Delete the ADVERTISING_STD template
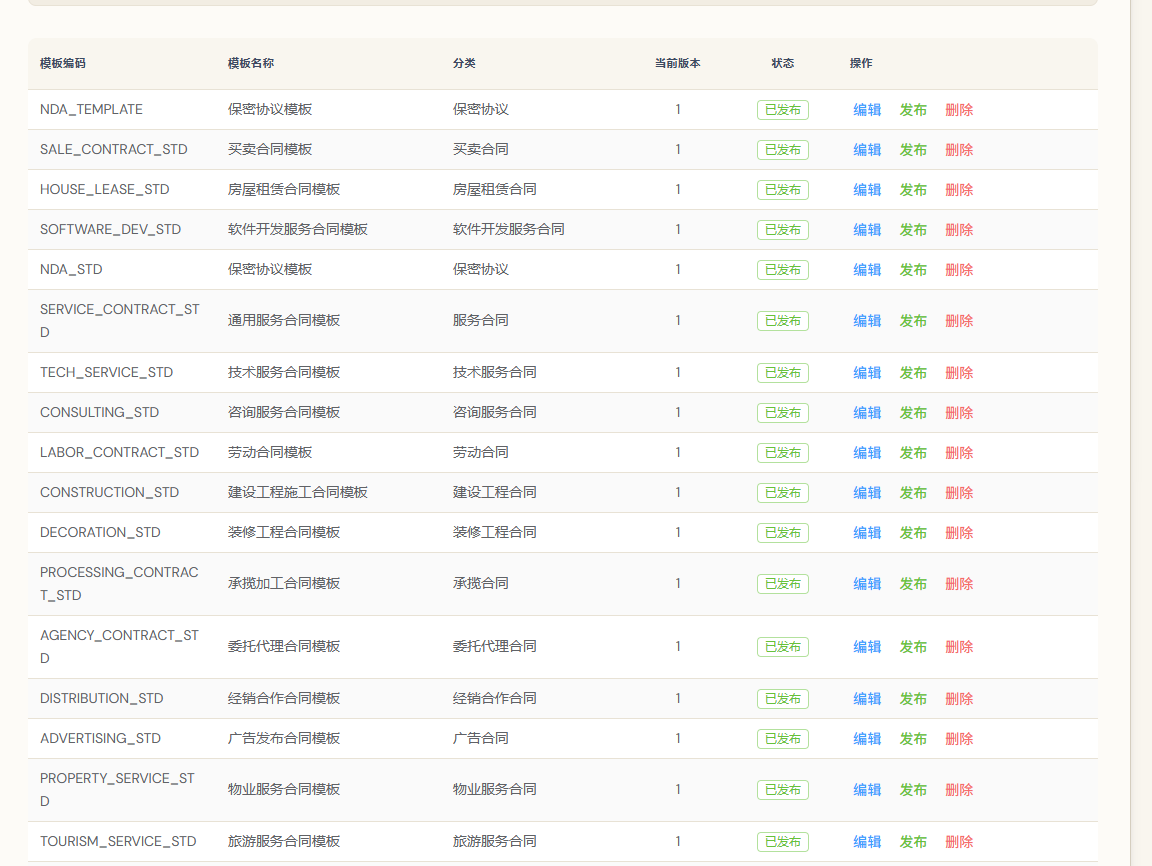The width and height of the screenshot is (1152, 866). point(959,739)
